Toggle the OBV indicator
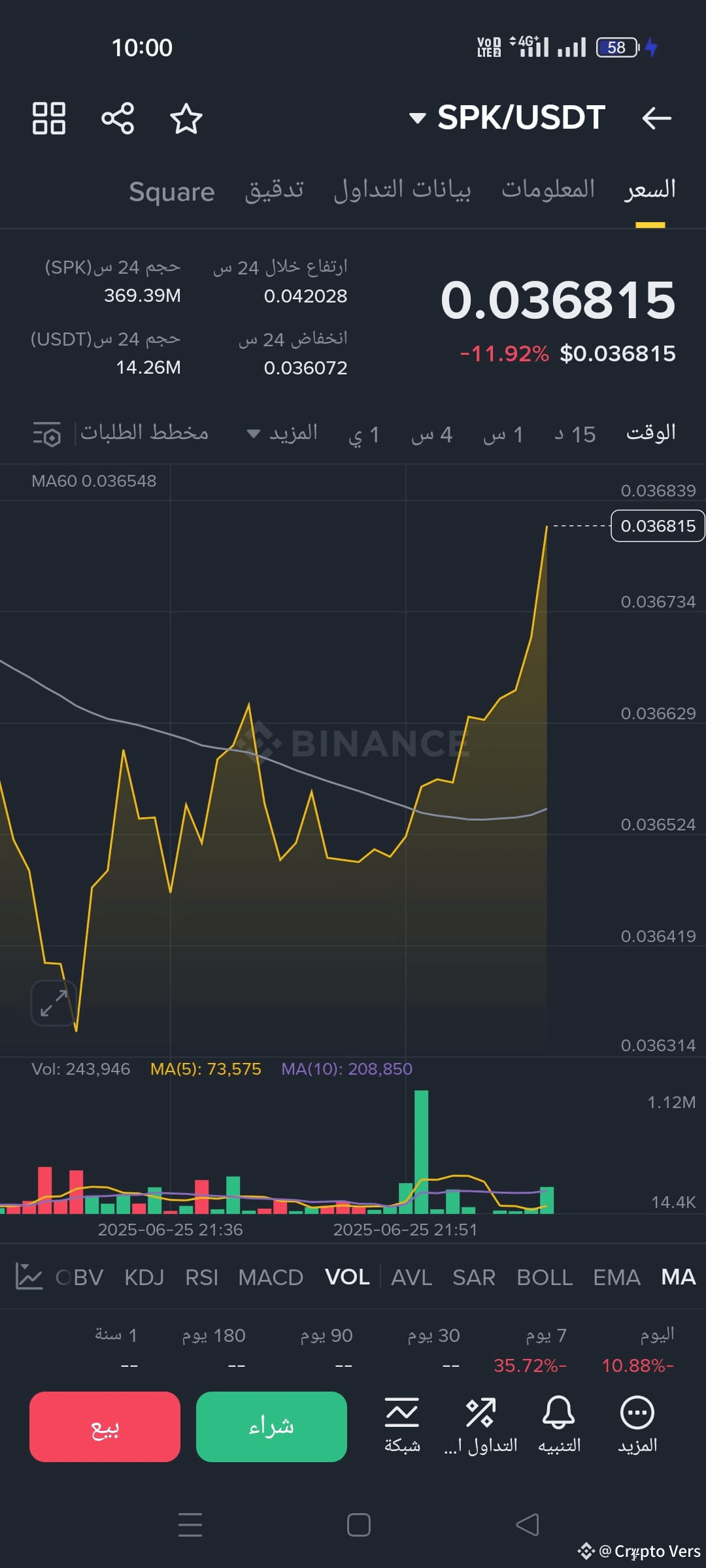 (x=80, y=1277)
